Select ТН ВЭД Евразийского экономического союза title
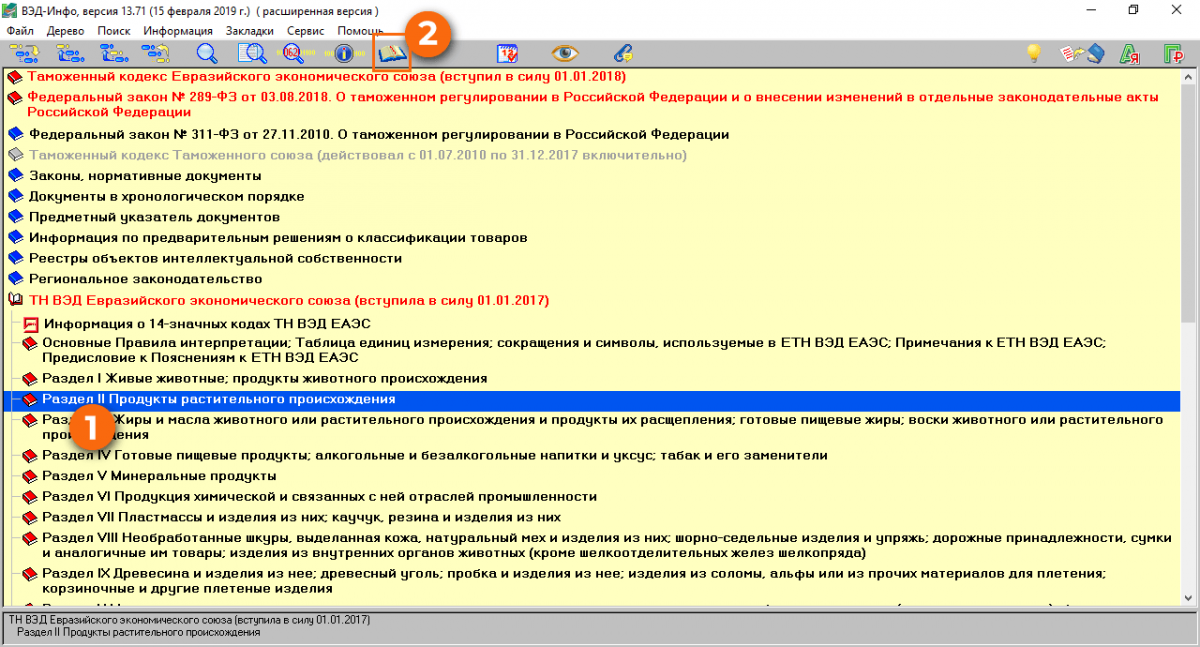 coord(289,300)
